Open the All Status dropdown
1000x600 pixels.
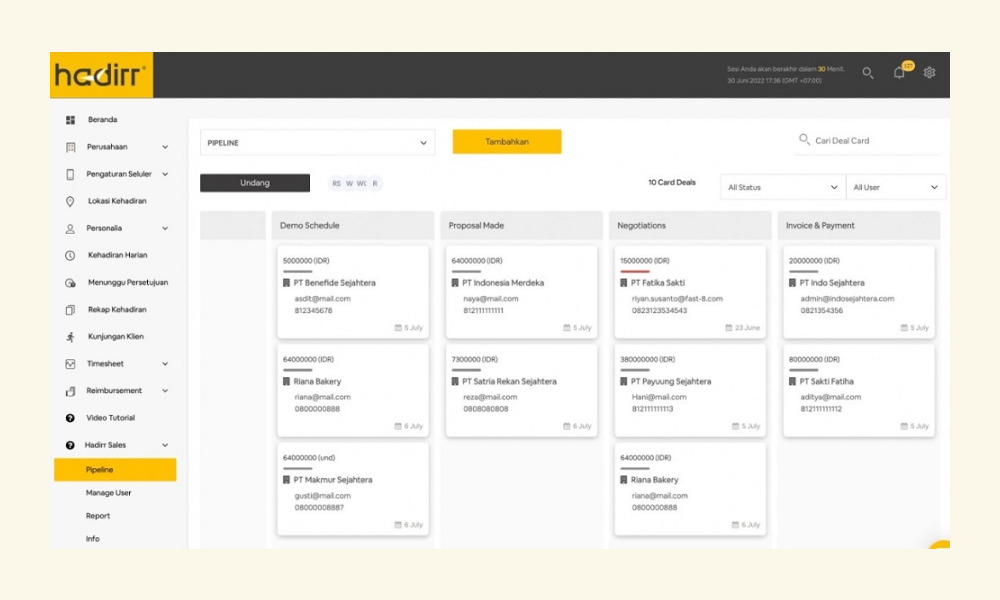(783, 187)
